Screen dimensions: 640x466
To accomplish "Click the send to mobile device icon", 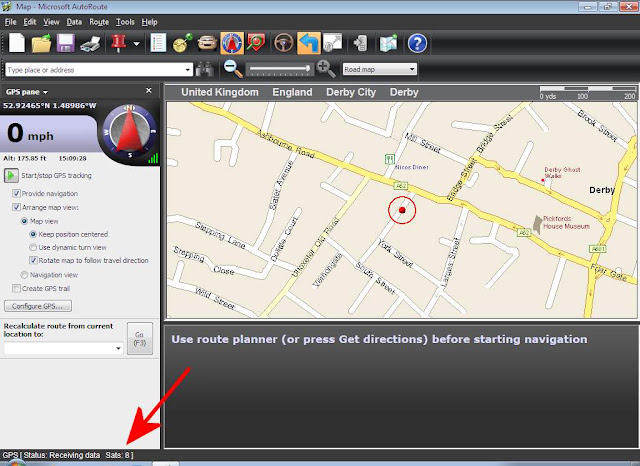I will [x=361, y=43].
